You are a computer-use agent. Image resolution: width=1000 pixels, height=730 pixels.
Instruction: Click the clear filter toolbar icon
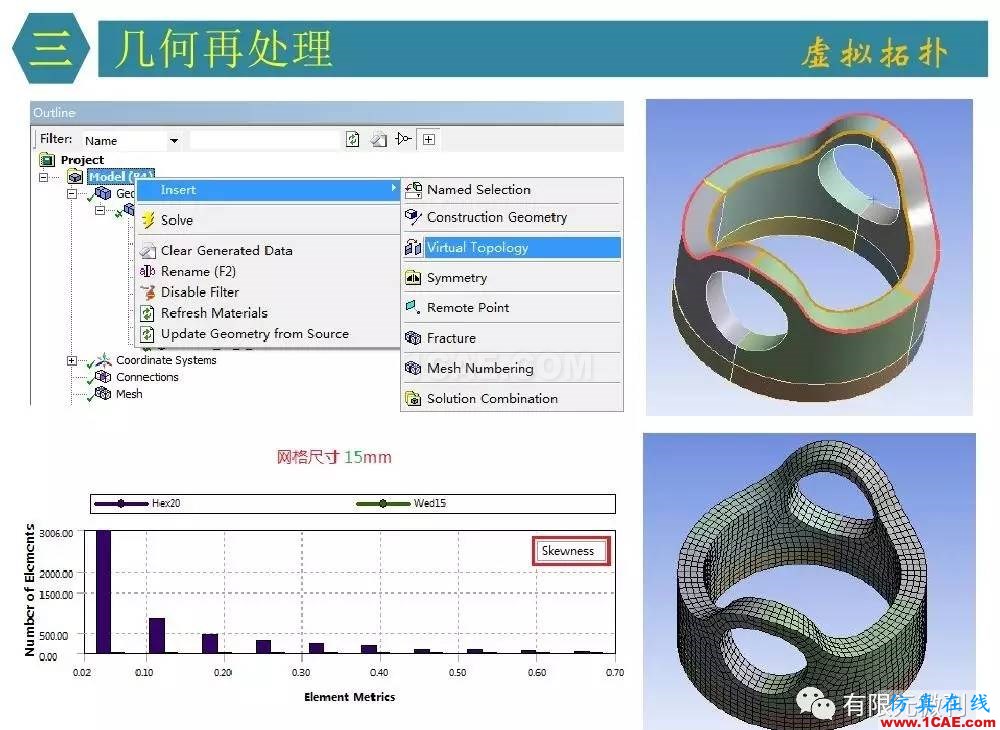click(x=379, y=139)
